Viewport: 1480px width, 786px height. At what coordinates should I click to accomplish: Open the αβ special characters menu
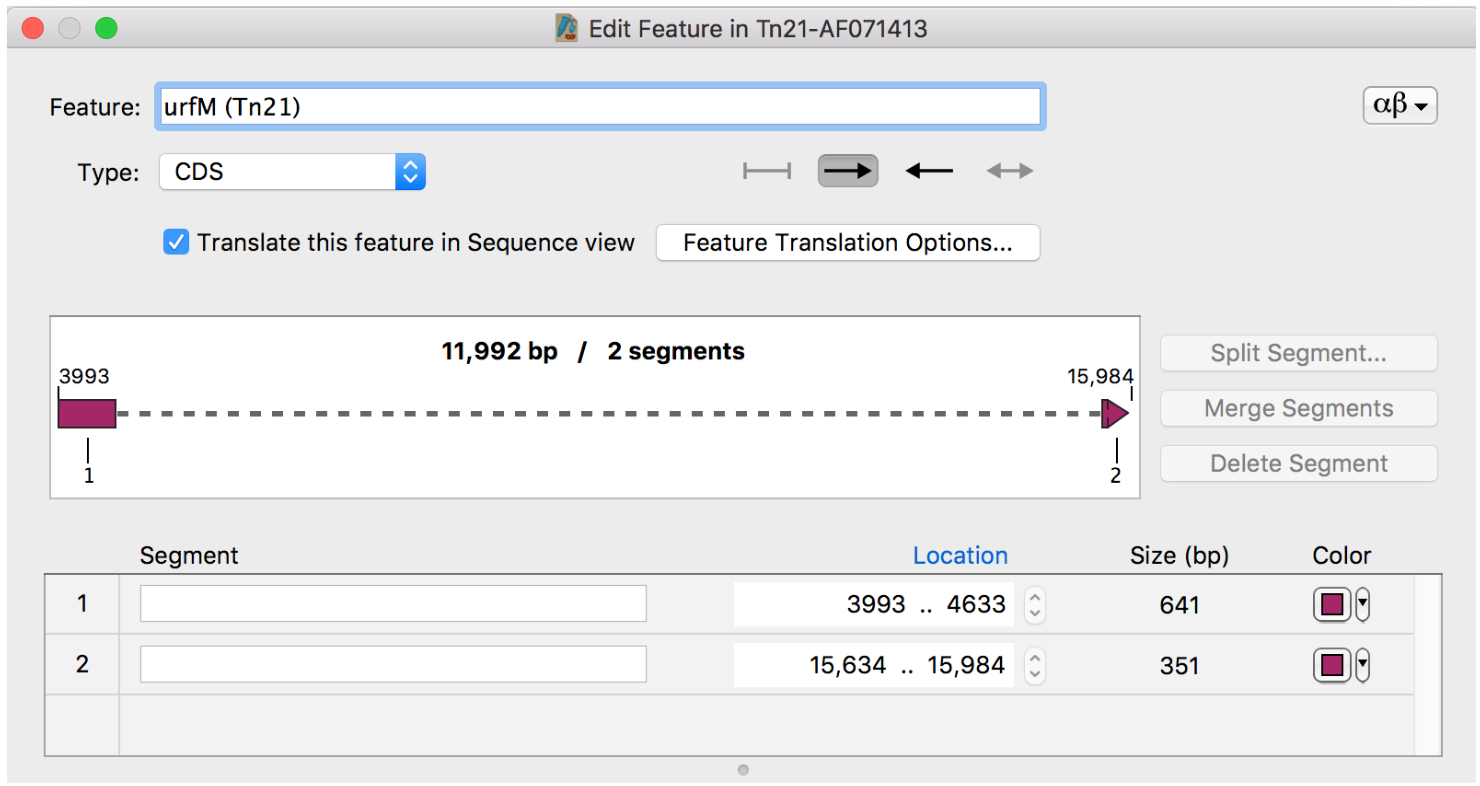[x=1399, y=105]
